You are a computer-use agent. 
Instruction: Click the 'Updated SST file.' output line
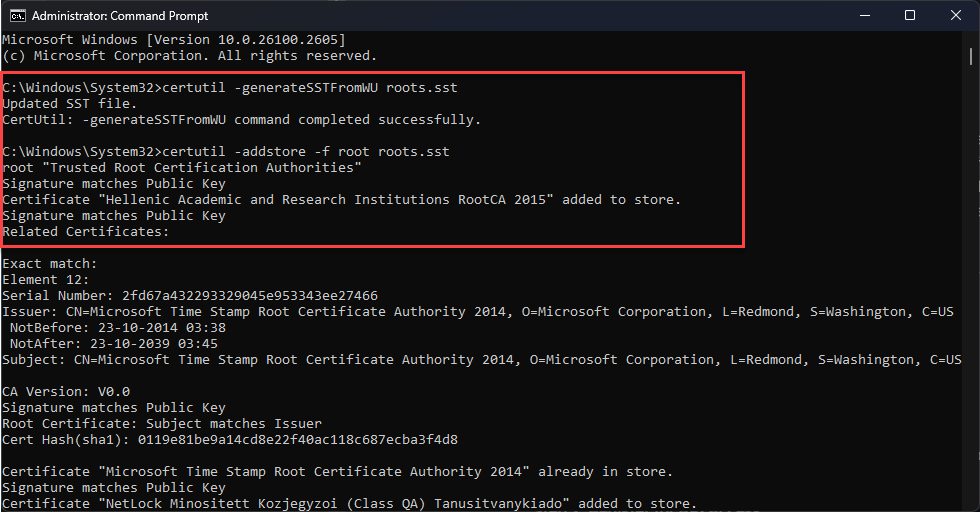(x=69, y=104)
